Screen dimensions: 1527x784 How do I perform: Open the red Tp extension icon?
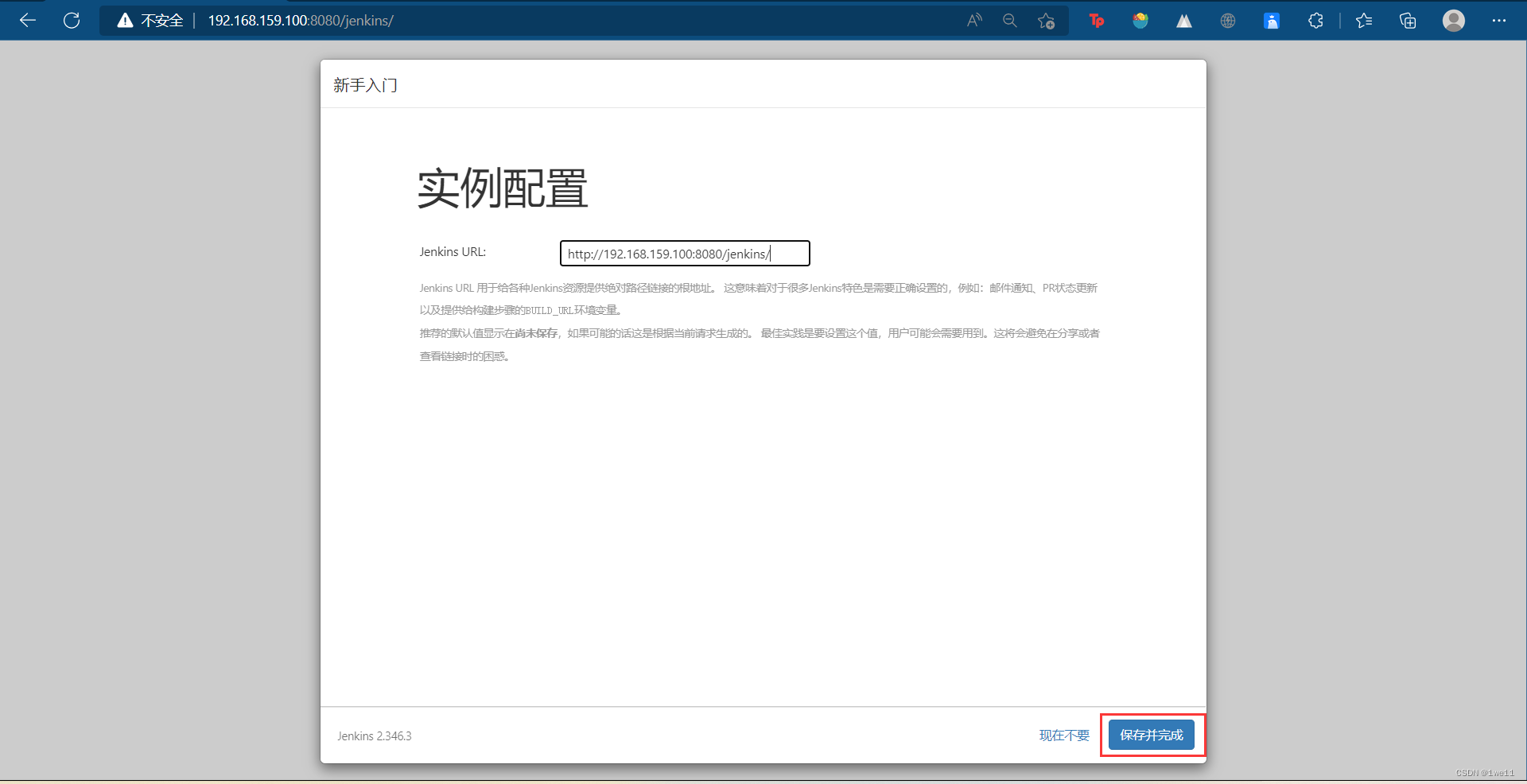point(1097,21)
